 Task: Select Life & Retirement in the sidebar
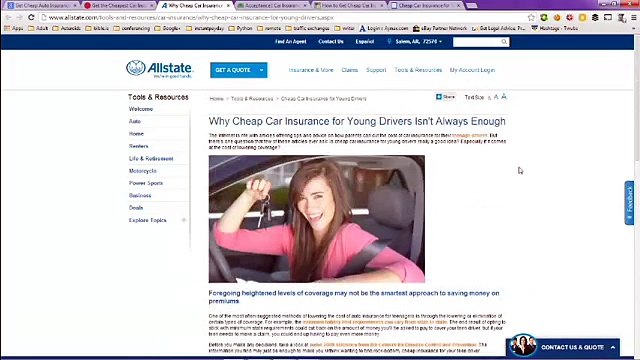coord(151,158)
